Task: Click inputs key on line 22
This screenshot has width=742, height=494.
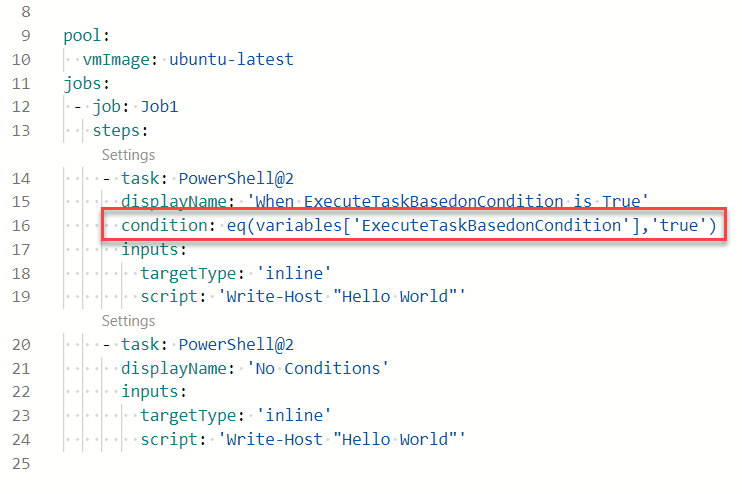Action: (154, 392)
